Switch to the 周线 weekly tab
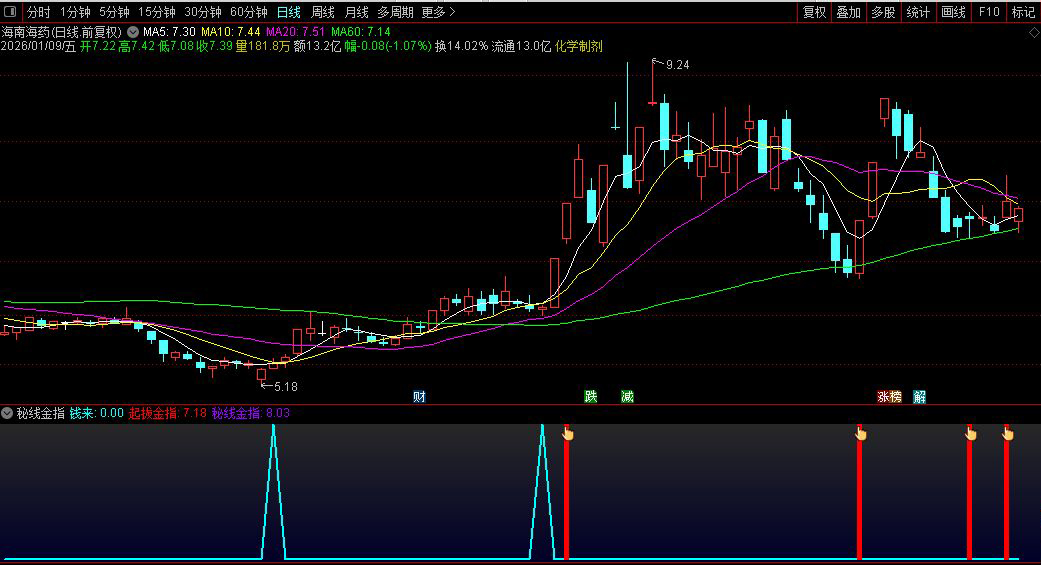 (x=322, y=13)
